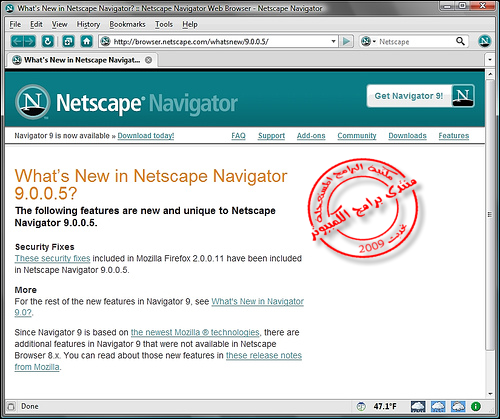Click the Forward arrow button
The height and width of the screenshot is (420, 500).
[x=30, y=42]
